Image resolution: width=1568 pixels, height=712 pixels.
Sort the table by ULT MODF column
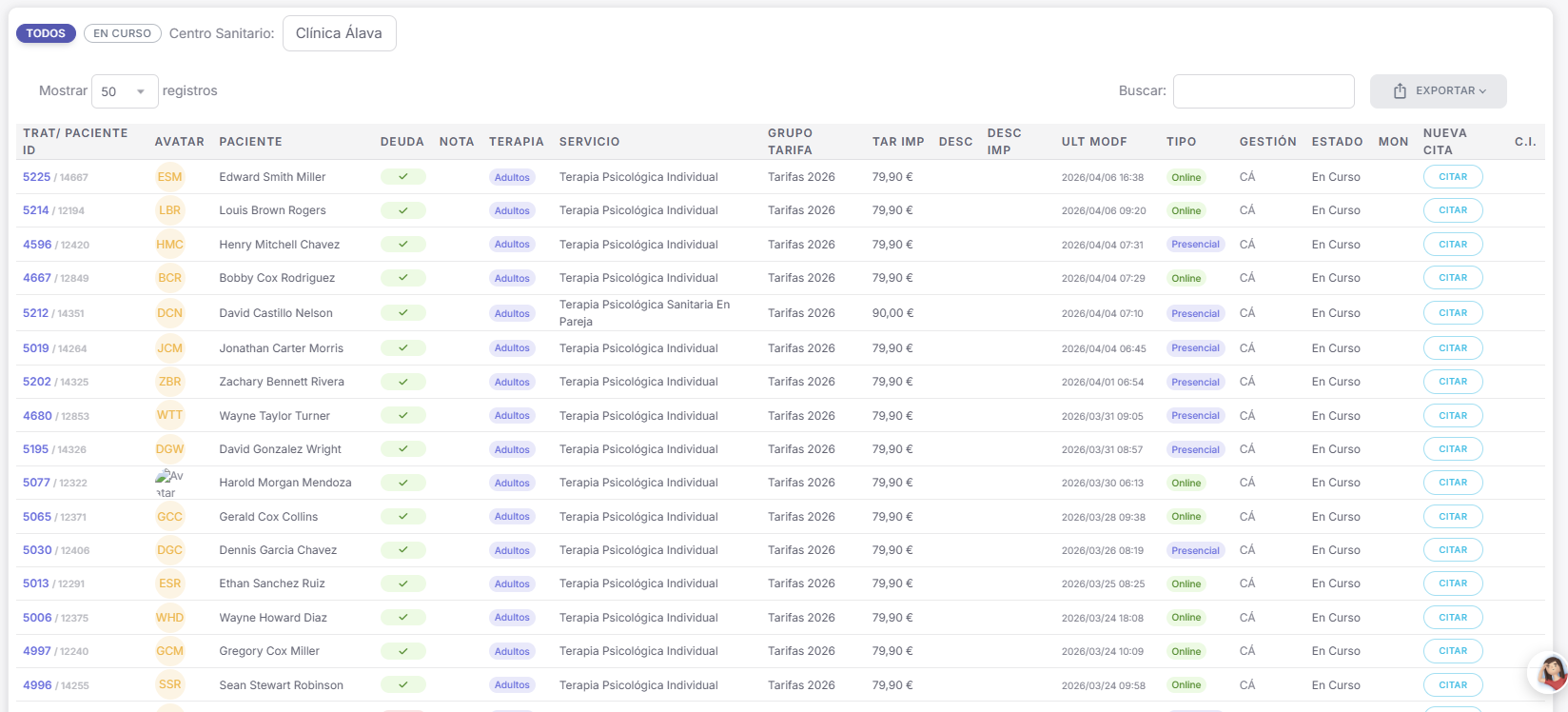tap(1093, 142)
